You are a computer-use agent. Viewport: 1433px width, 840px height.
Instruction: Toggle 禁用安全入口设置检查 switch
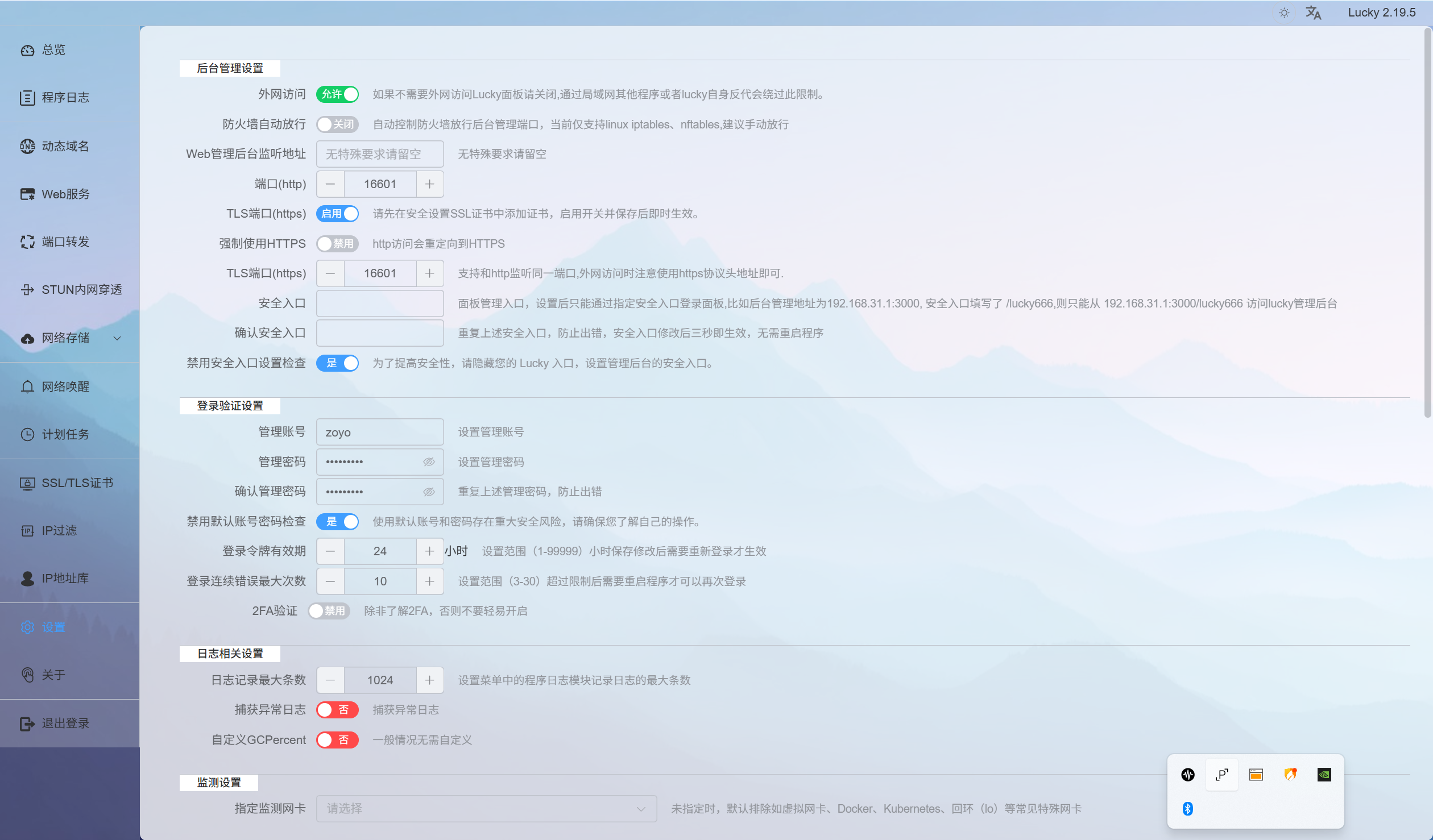pyautogui.click(x=337, y=363)
